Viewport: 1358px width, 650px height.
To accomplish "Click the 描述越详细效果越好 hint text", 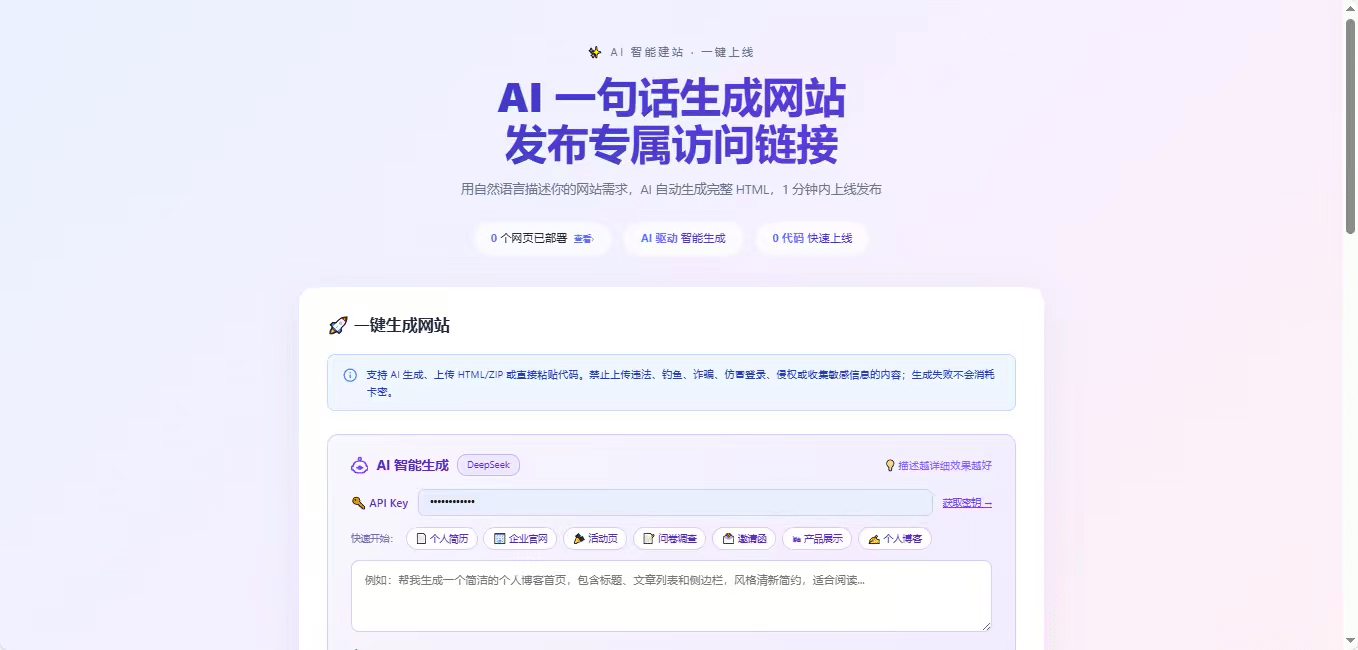I will click(945, 465).
